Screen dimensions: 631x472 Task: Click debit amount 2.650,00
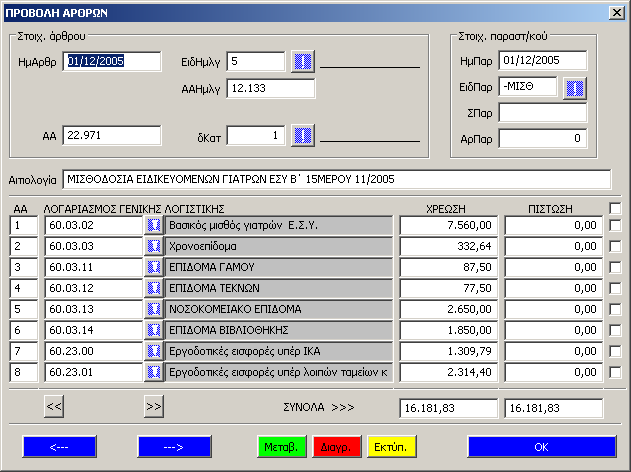click(x=449, y=309)
